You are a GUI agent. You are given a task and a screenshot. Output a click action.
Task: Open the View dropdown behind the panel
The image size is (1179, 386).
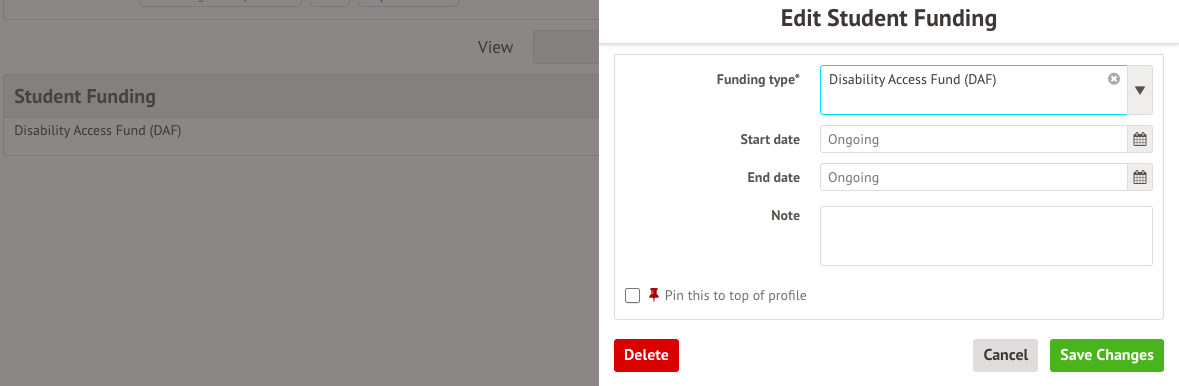coord(566,47)
